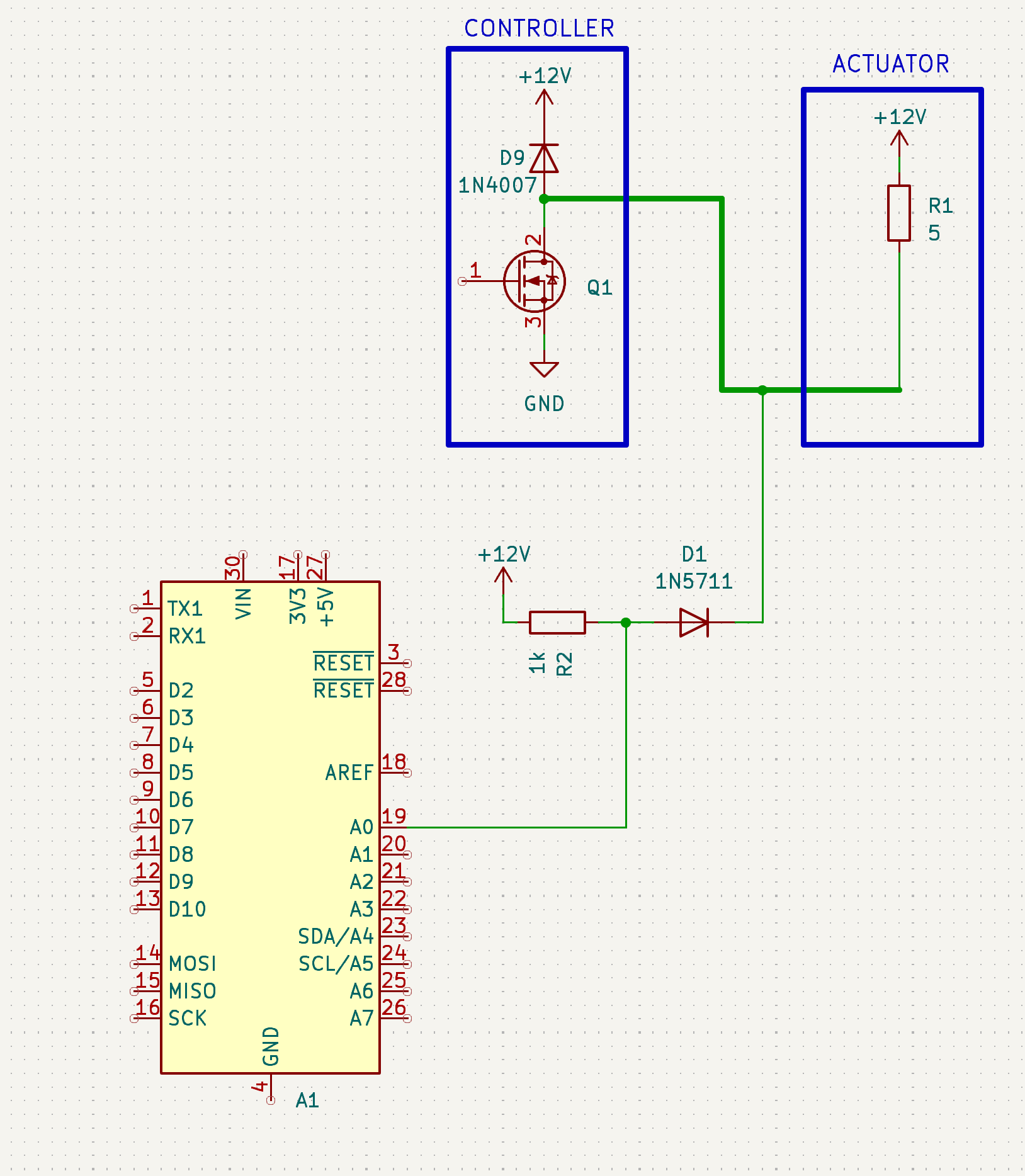Image resolution: width=1025 pixels, height=1176 pixels.
Task: Click the SCL/A5 pin name
Action: (336, 963)
